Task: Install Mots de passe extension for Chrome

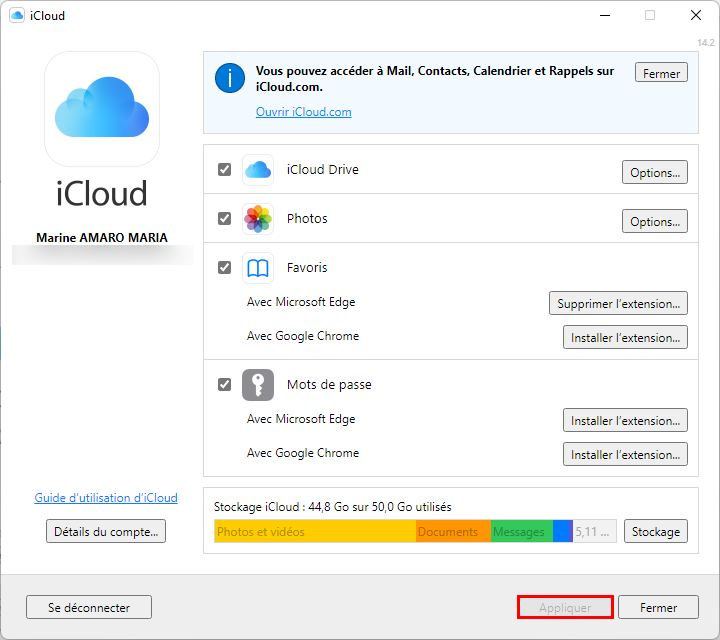Action: click(x=625, y=455)
